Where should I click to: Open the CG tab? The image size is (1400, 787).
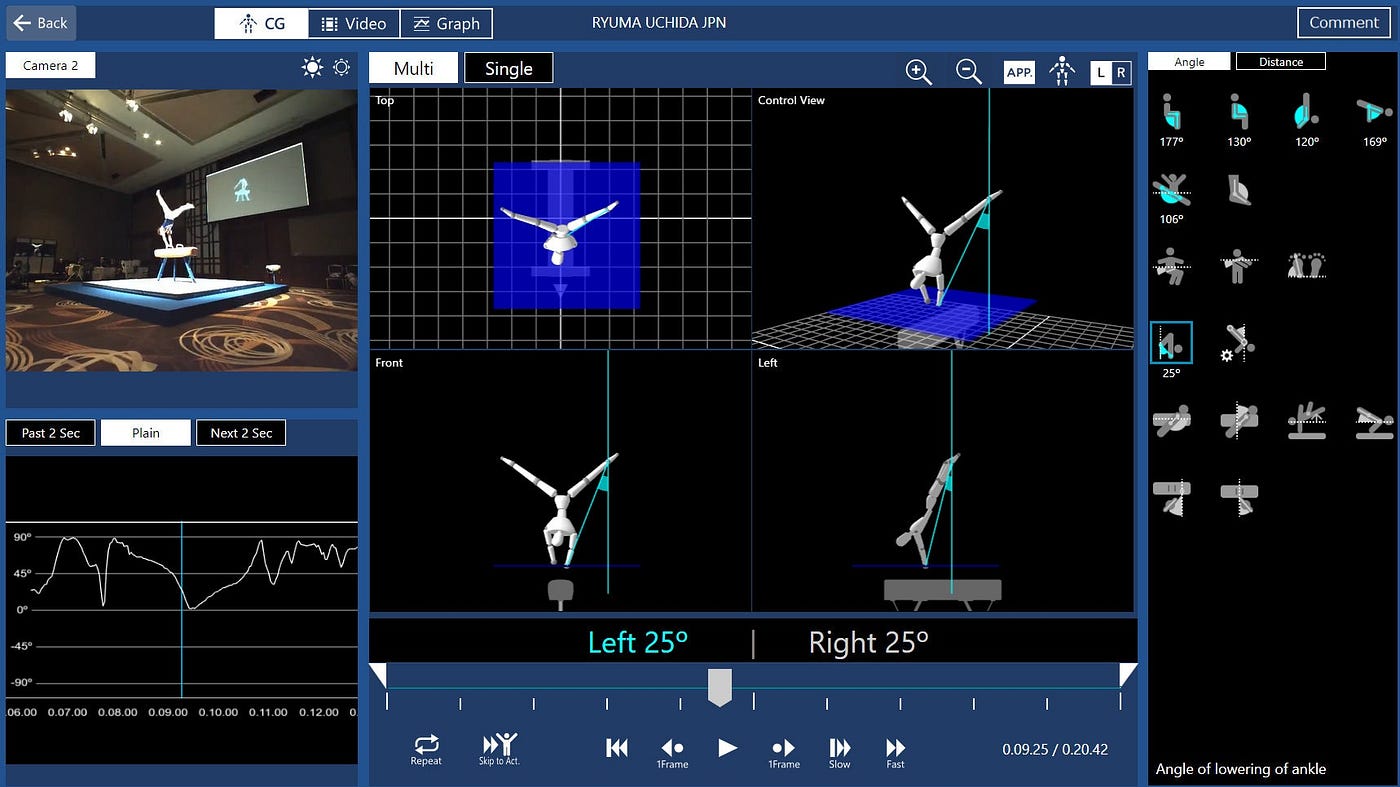pos(261,23)
